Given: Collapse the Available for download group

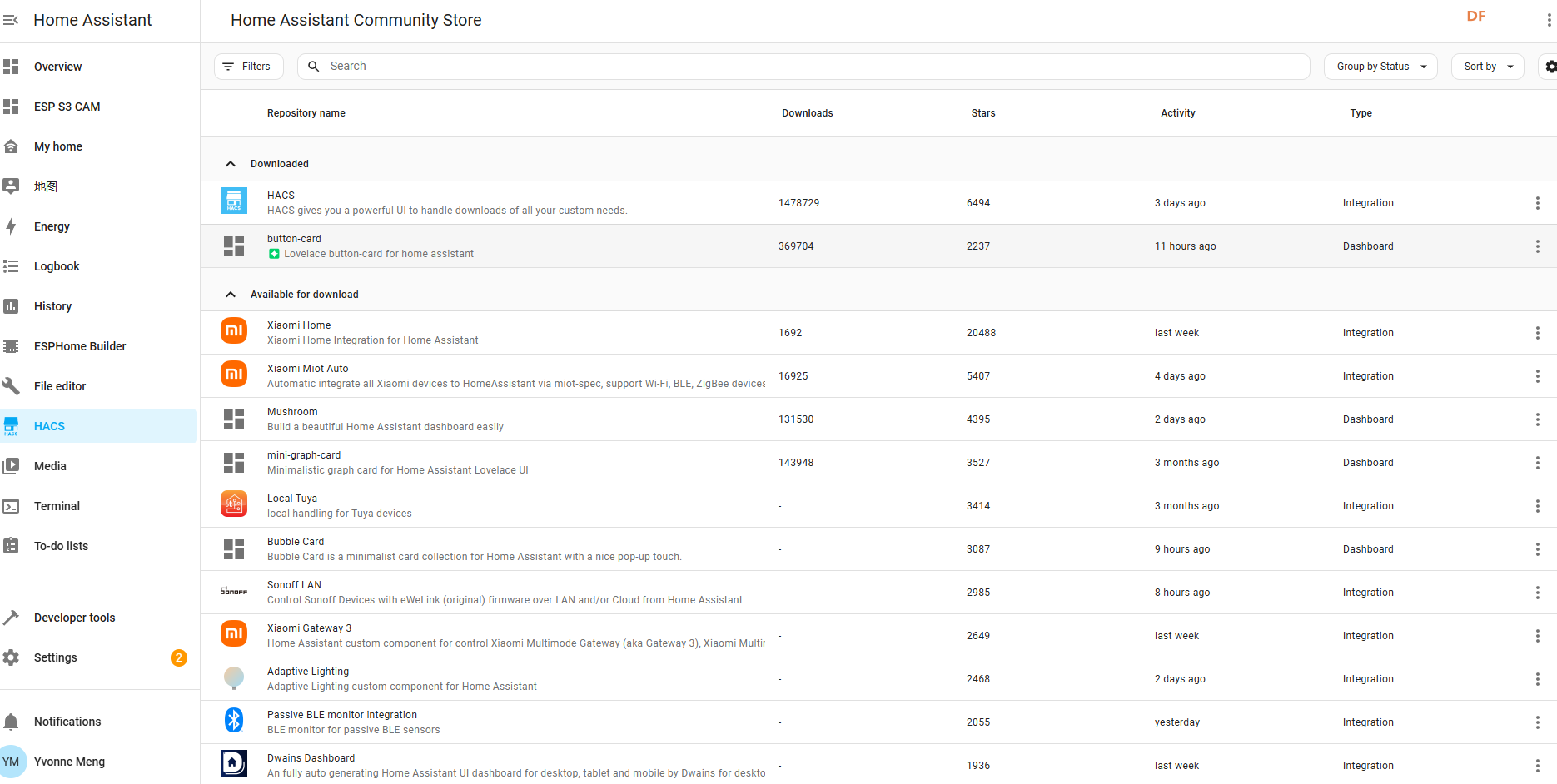Looking at the screenshot, I should pos(231,295).
